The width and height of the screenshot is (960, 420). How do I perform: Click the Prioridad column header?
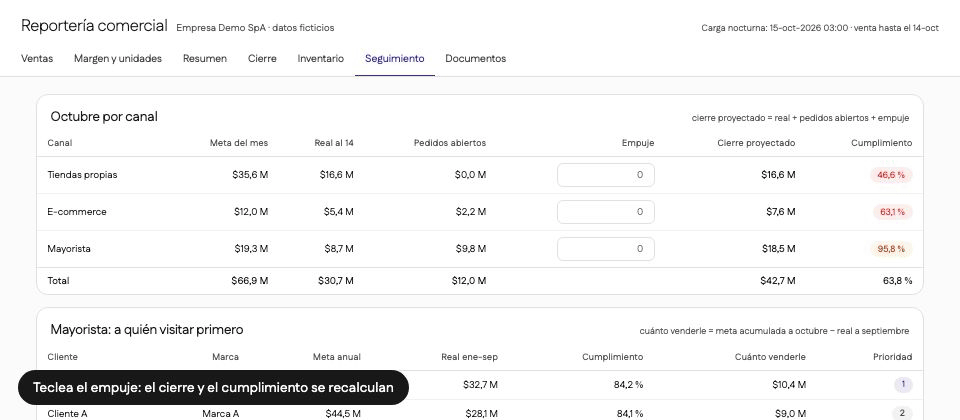tap(893, 357)
